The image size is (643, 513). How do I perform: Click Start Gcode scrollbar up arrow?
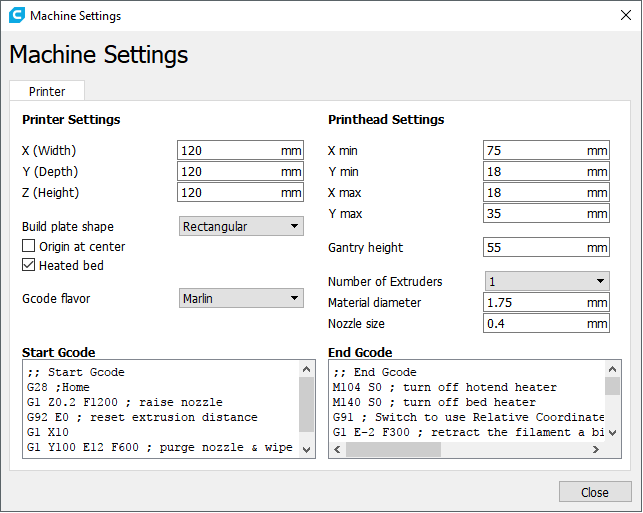coord(306,369)
